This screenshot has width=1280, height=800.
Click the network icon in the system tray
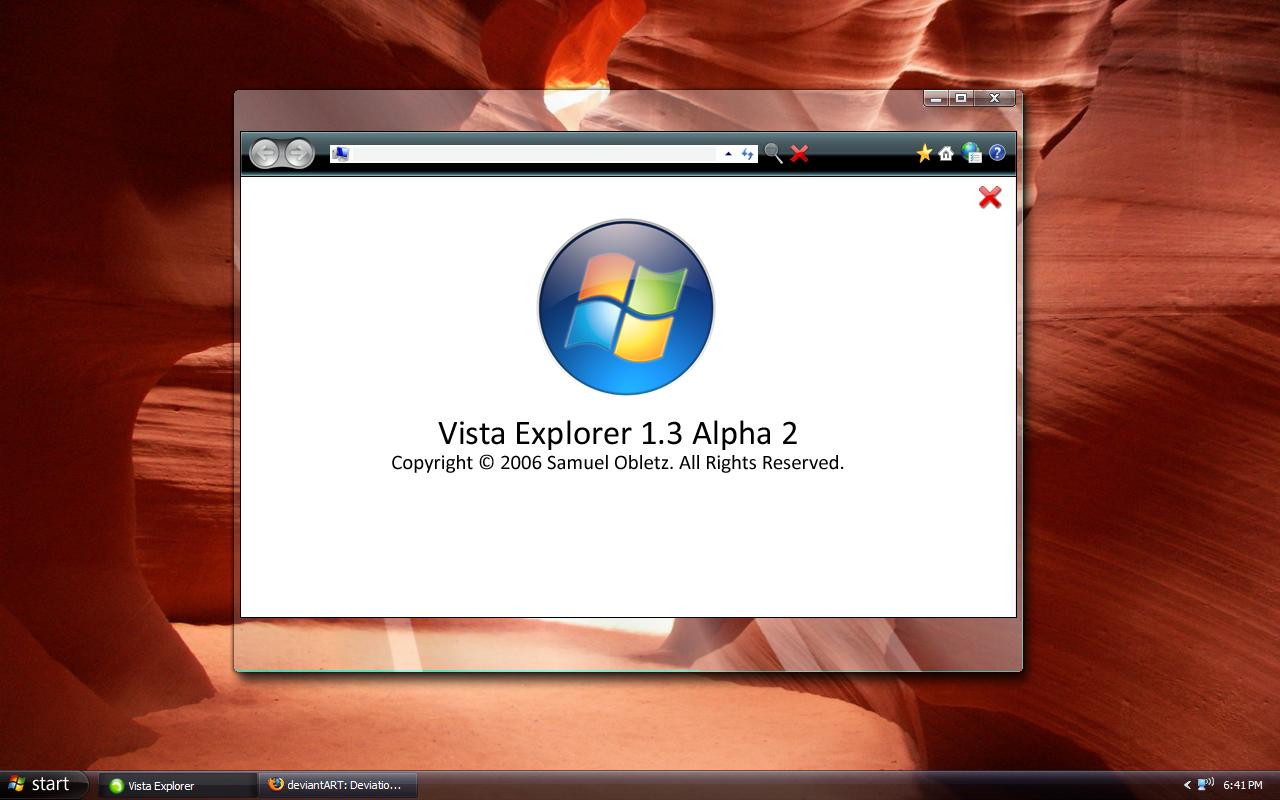click(1205, 785)
